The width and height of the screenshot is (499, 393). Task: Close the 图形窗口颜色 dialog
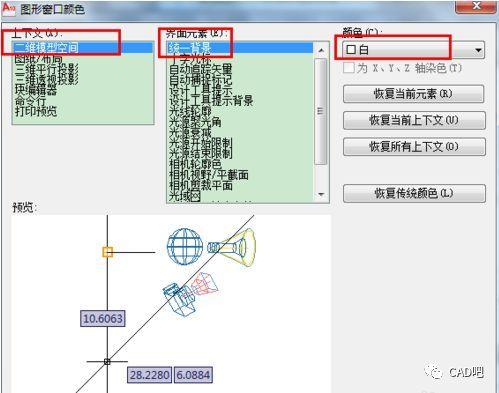476,6
